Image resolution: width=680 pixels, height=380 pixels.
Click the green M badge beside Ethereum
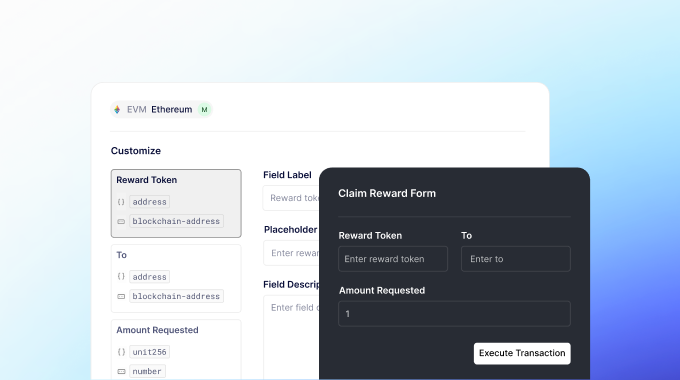click(204, 110)
